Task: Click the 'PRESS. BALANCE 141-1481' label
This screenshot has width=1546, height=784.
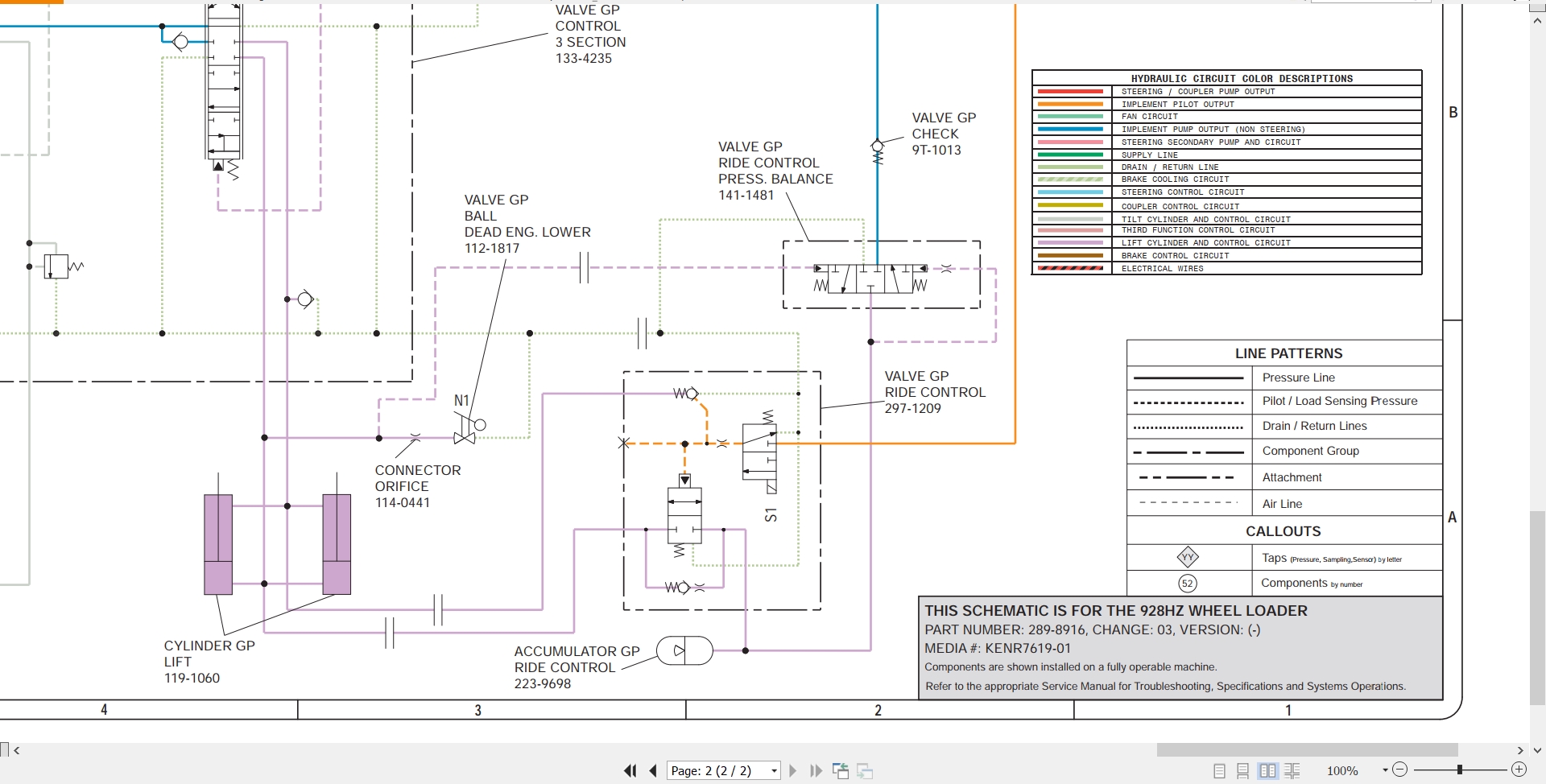Action: (775, 187)
